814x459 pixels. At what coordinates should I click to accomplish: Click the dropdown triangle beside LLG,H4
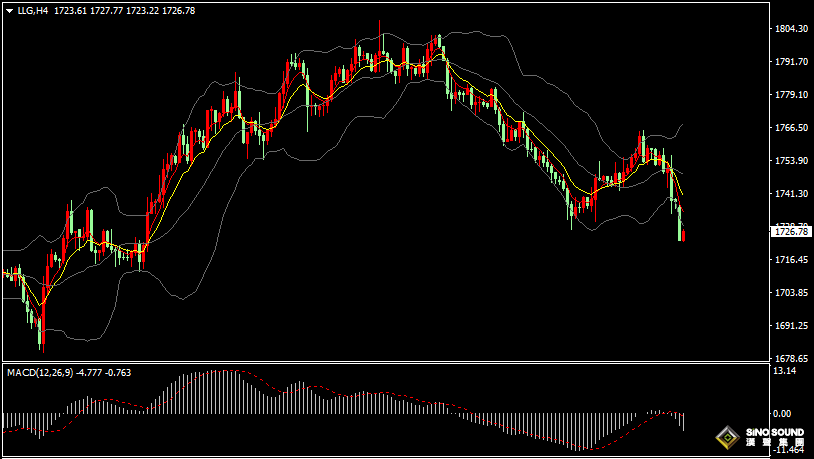tap(9, 10)
